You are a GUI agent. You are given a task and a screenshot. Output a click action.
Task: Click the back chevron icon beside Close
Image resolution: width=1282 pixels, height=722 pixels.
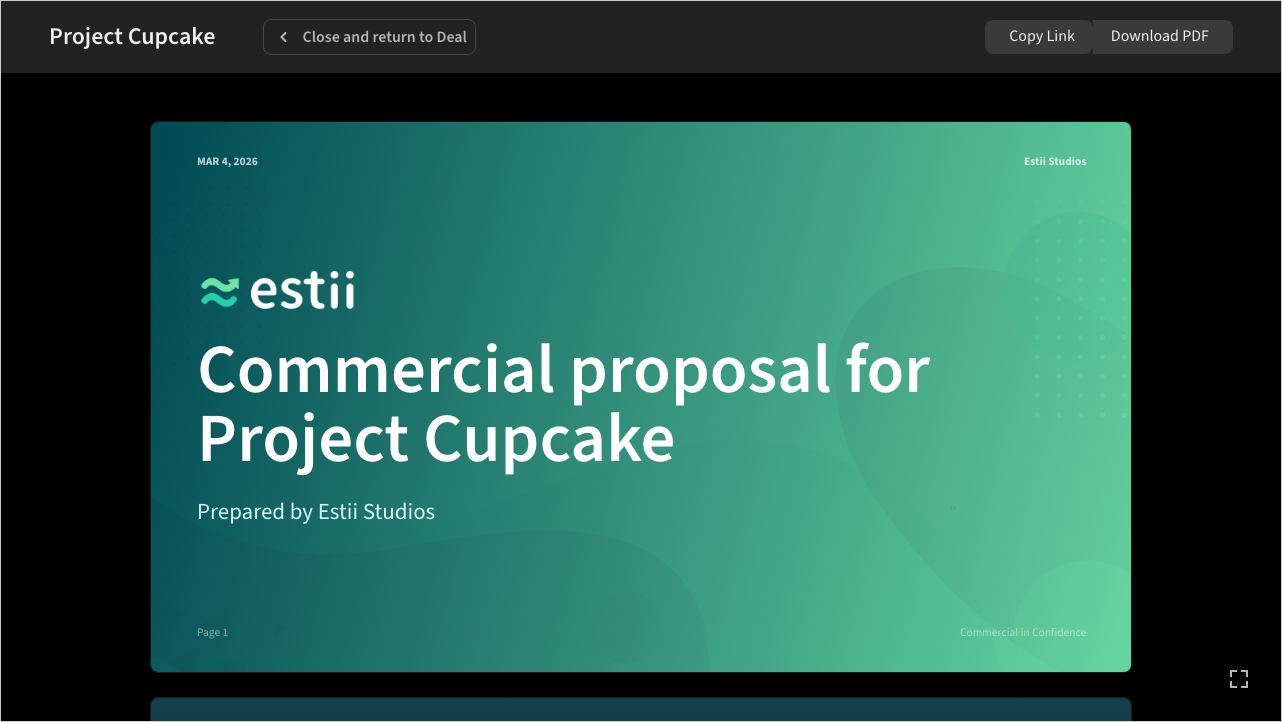[x=284, y=37]
